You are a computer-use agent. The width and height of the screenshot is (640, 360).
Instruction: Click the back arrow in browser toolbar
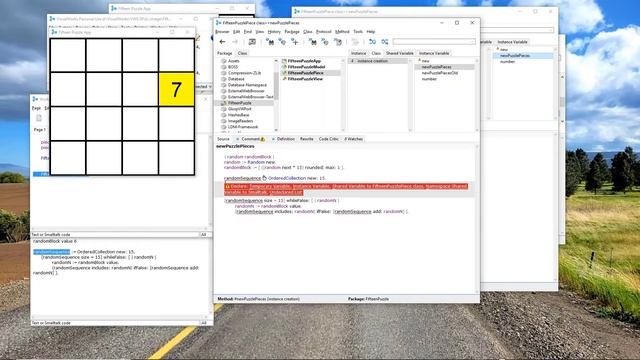point(222,42)
